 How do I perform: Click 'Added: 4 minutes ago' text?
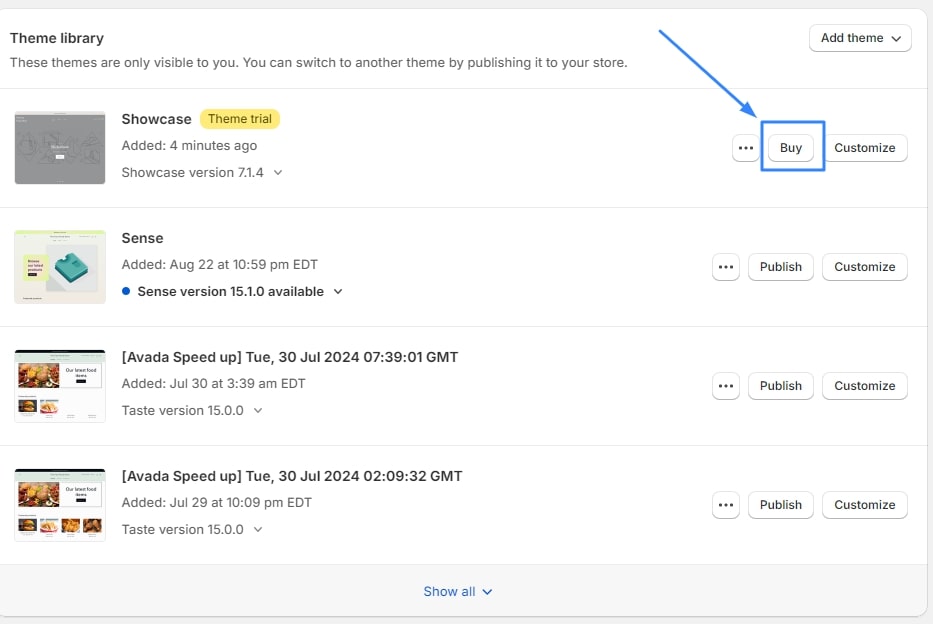(189, 146)
